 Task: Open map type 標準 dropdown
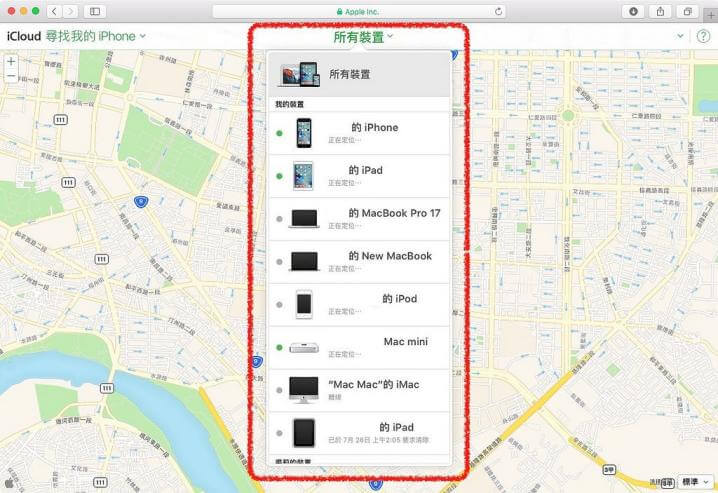click(x=695, y=482)
